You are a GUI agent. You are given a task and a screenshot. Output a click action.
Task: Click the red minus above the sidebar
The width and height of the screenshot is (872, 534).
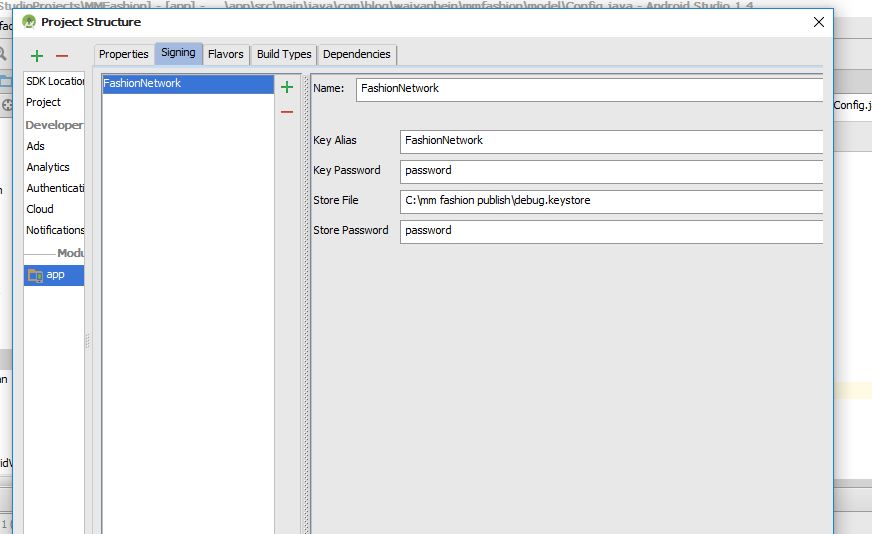[x=62, y=56]
